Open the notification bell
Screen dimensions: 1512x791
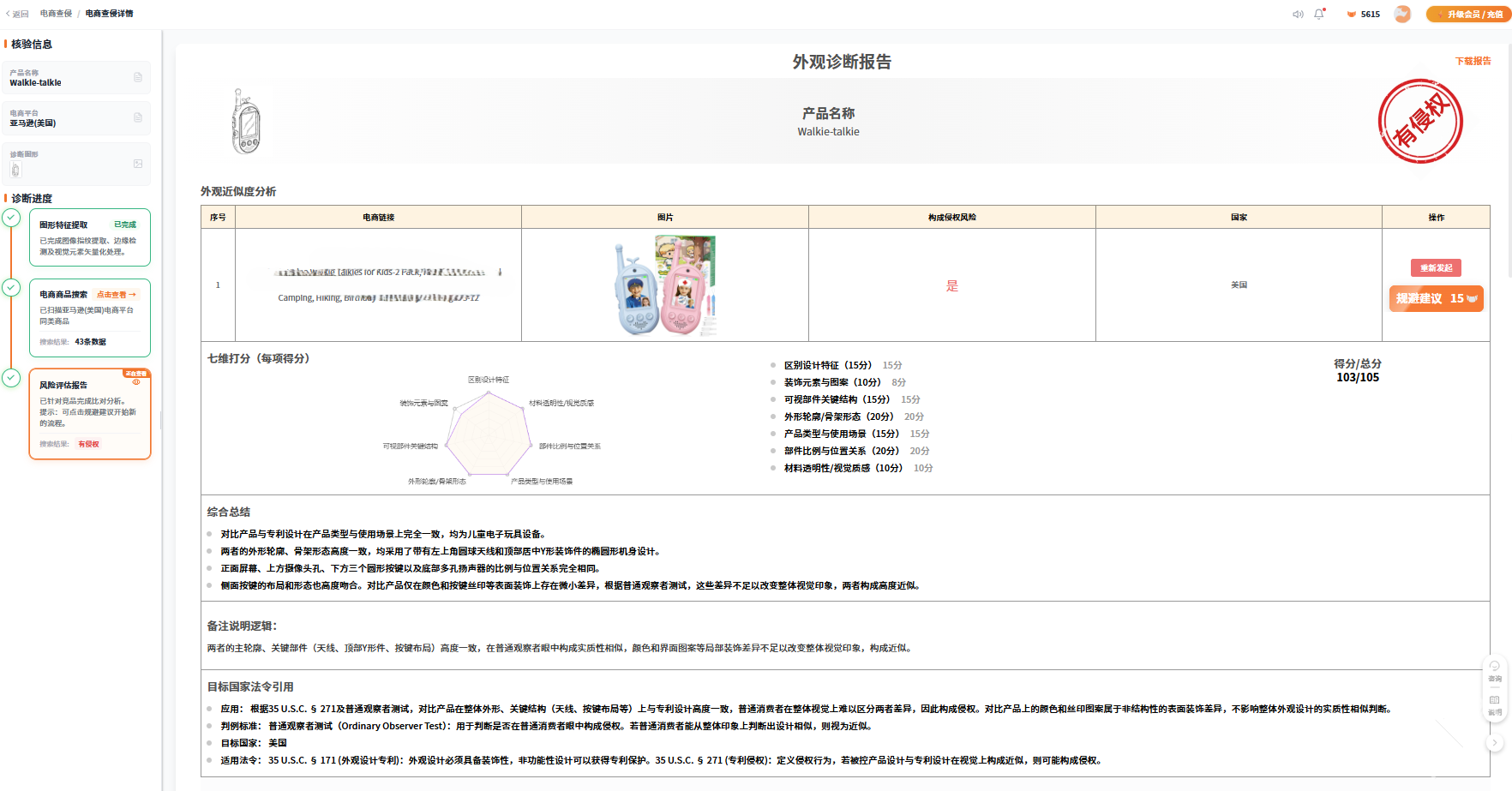tap(1319, 14)
